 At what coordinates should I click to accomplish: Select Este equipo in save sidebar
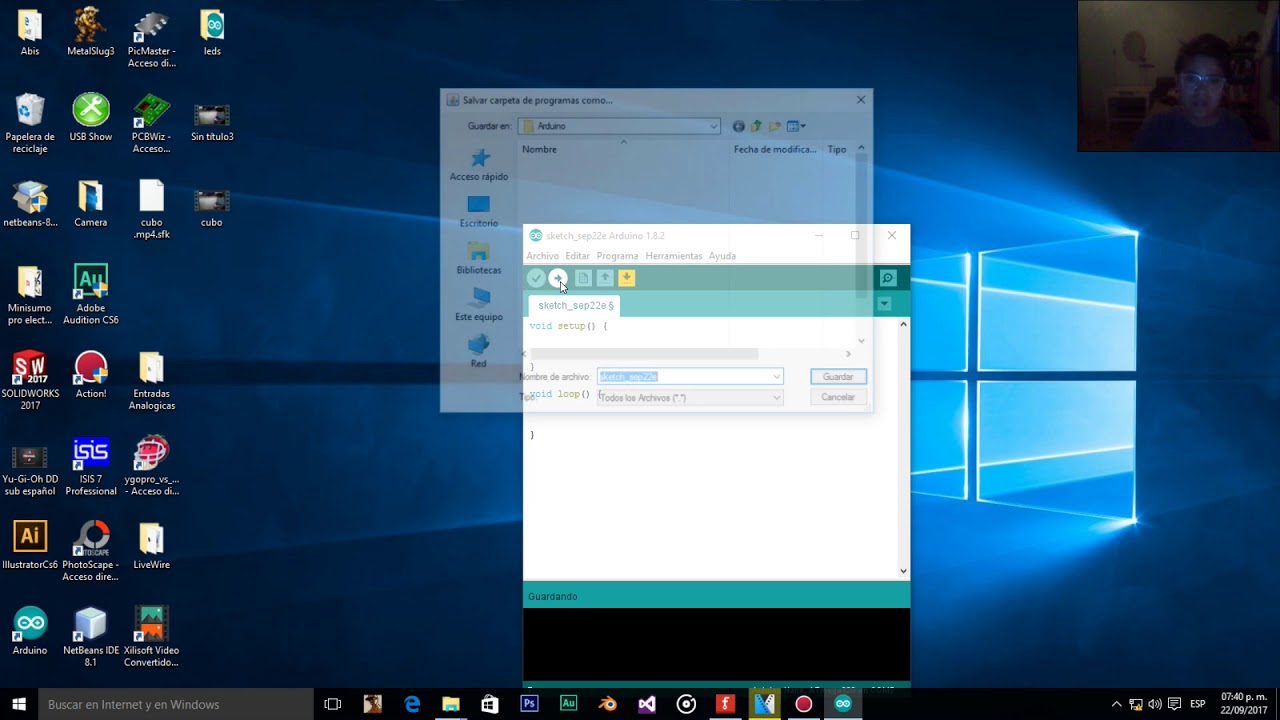[479, 304]
